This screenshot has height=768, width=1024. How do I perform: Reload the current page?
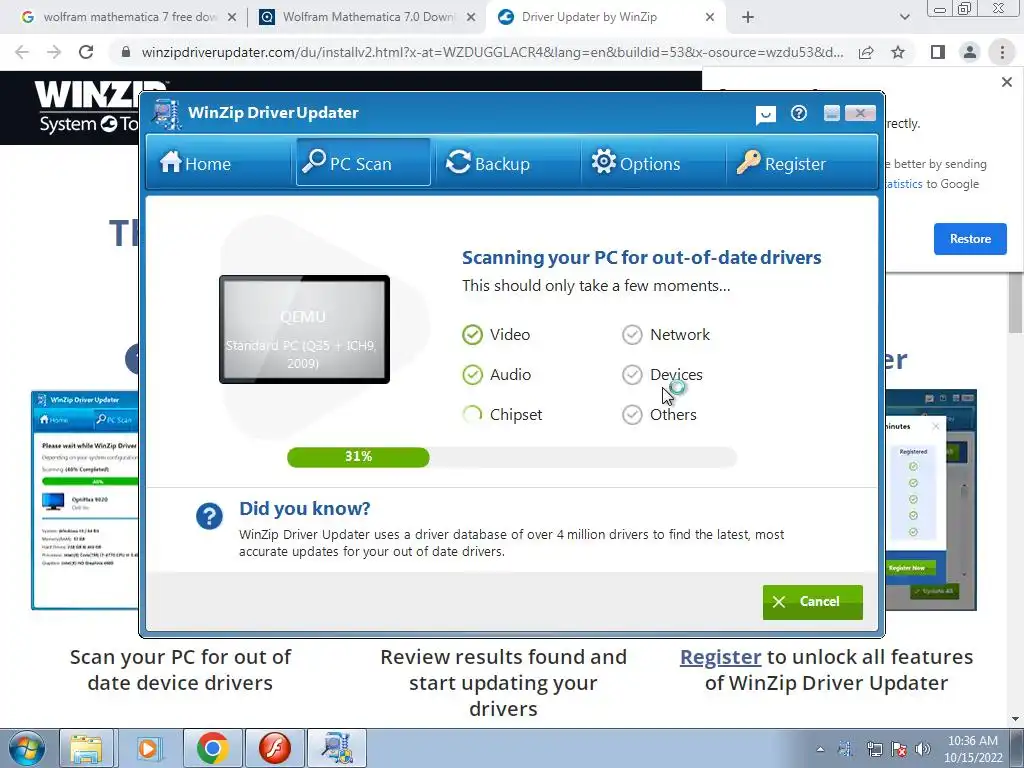click(x=86, y=52)
